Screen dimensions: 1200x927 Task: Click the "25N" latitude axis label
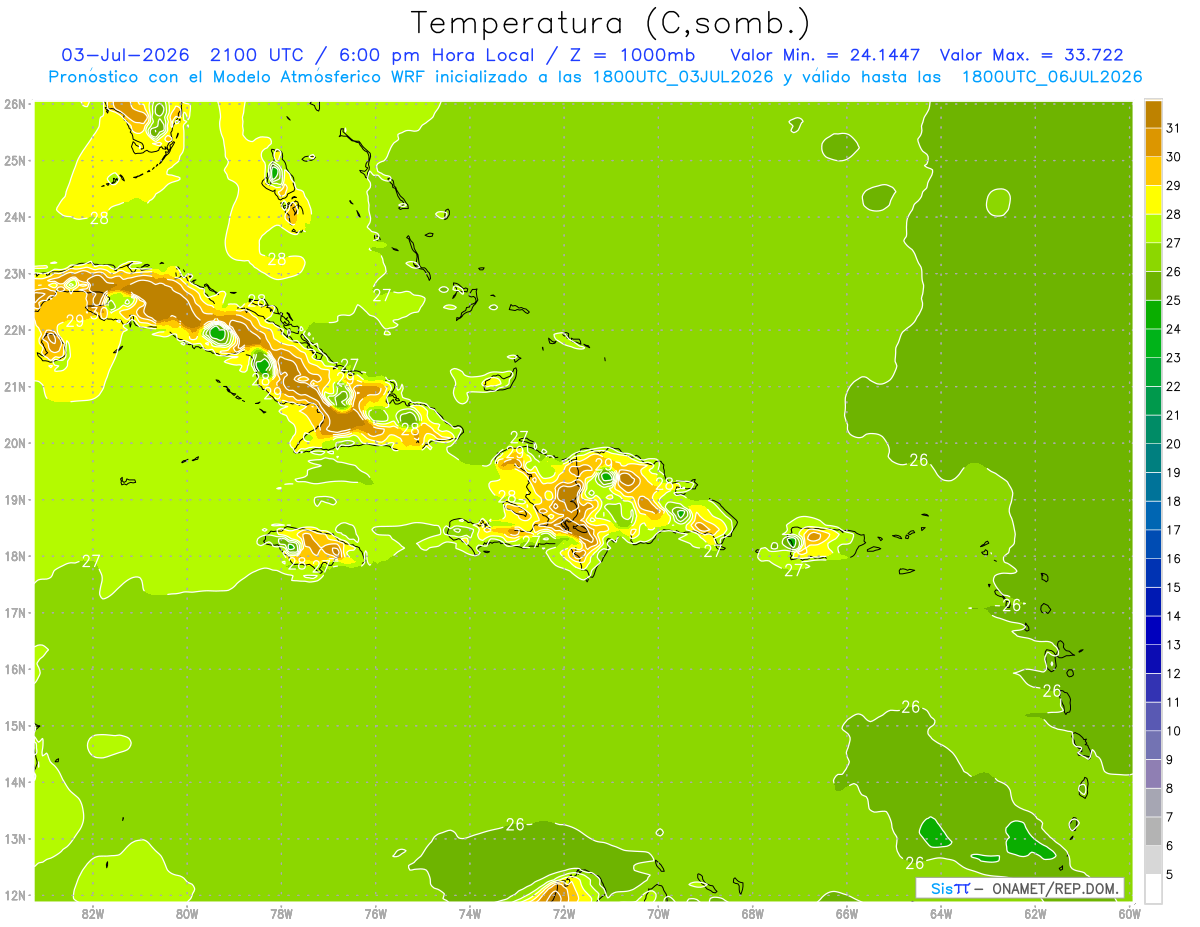[15, 160]
